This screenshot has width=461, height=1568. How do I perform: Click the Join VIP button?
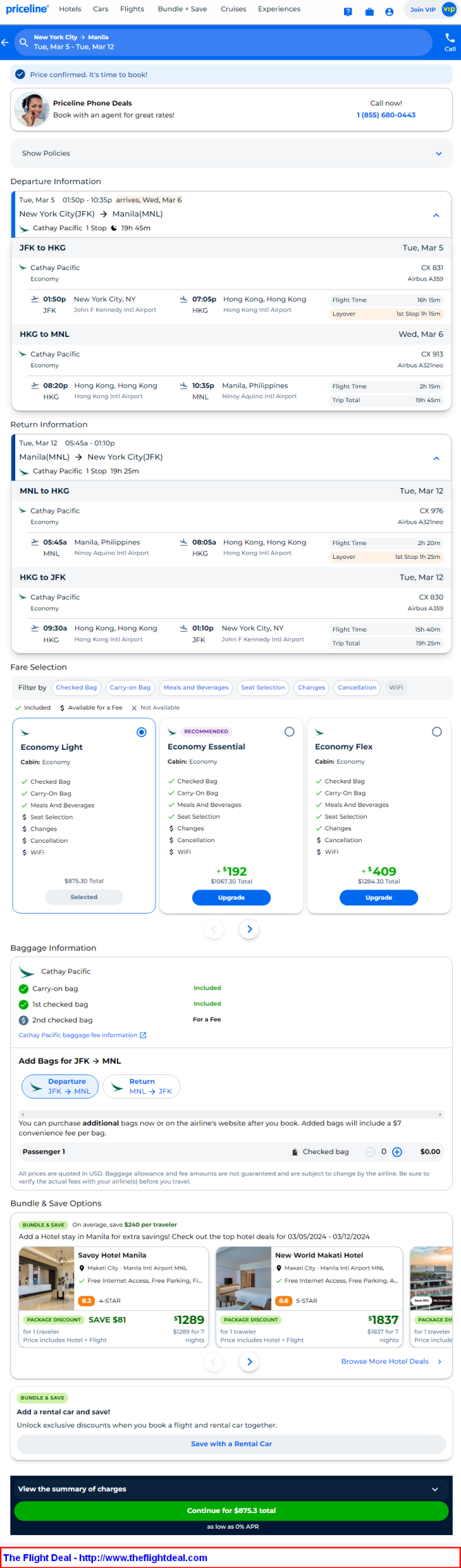click(422, 10)
